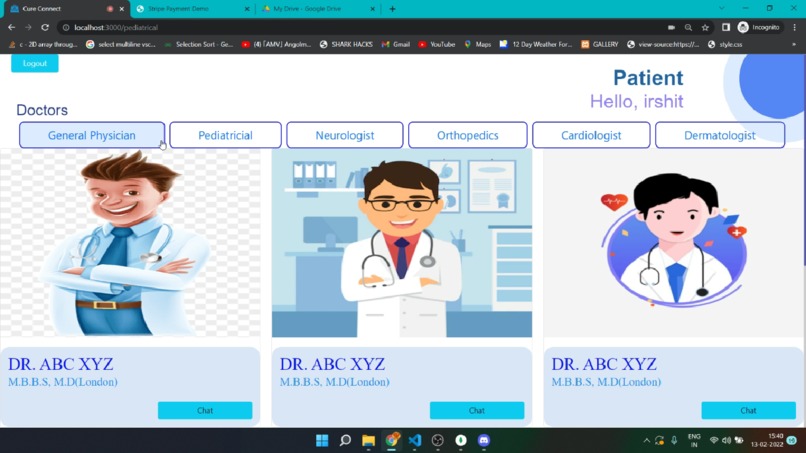
Task: Open the Wi-Fi network icon in system tray
Action: point(714,441)
